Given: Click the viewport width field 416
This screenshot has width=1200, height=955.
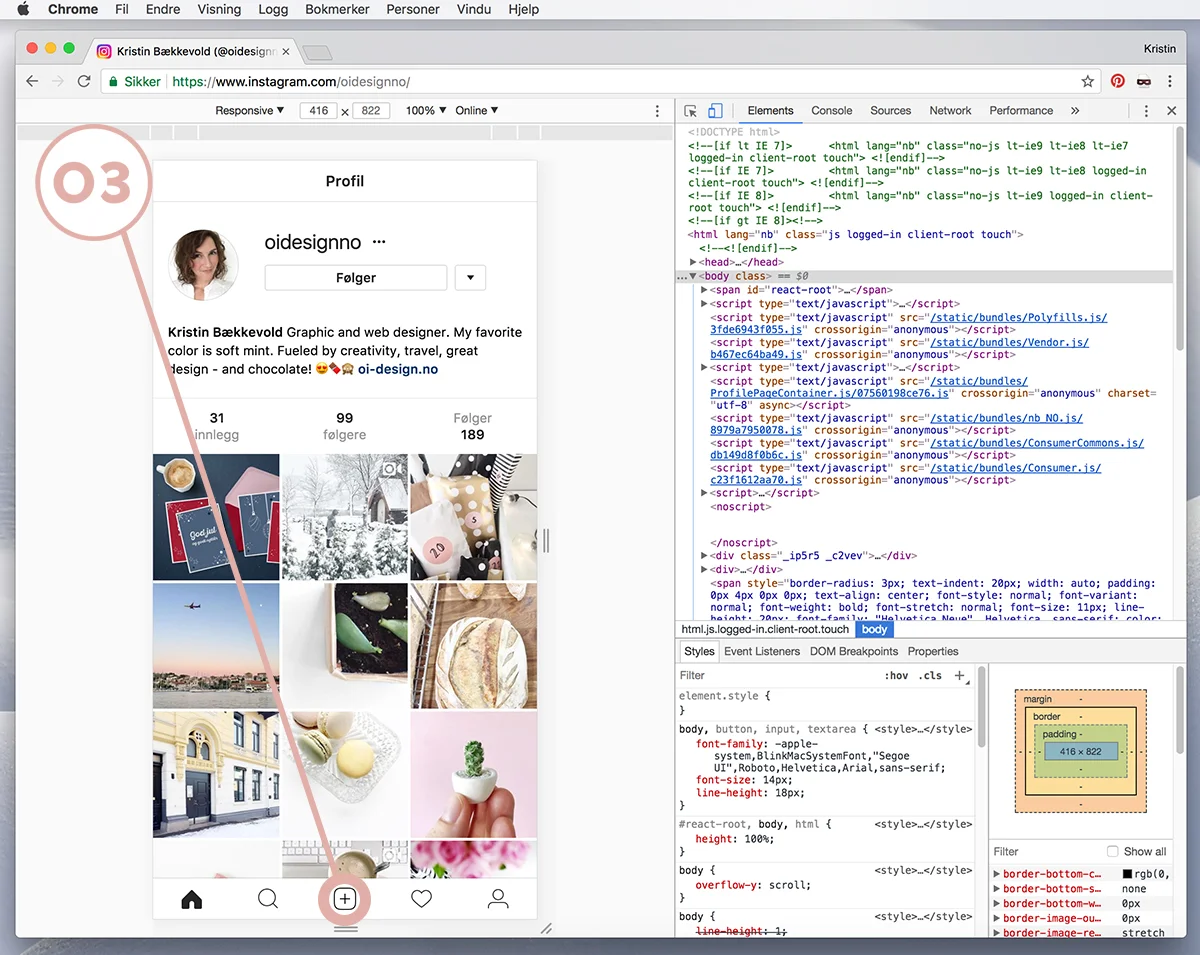Looking at the screenshot, I should (319, 111).
